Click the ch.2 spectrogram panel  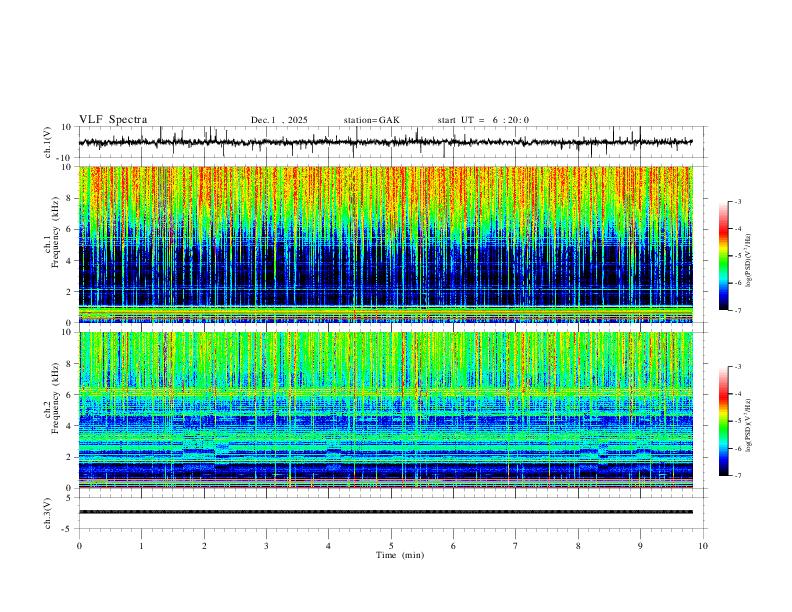coord(385,410)
